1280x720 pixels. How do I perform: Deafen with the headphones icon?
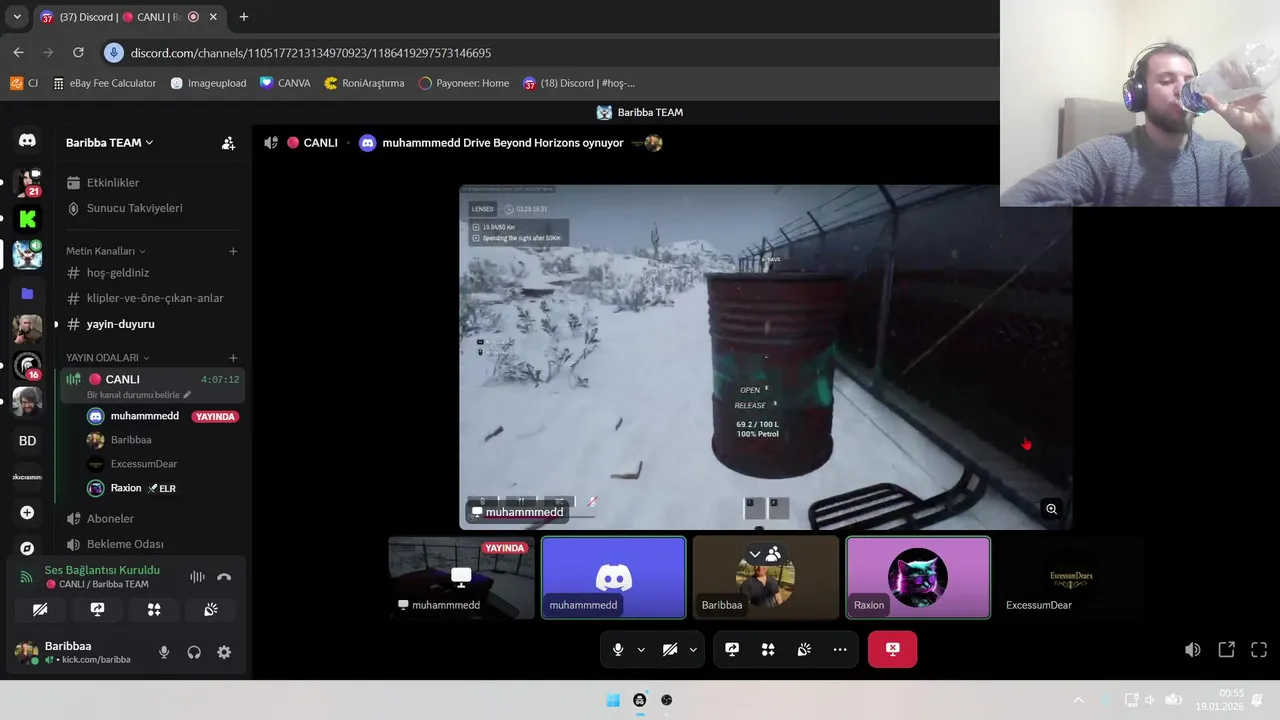coord(194,652)
